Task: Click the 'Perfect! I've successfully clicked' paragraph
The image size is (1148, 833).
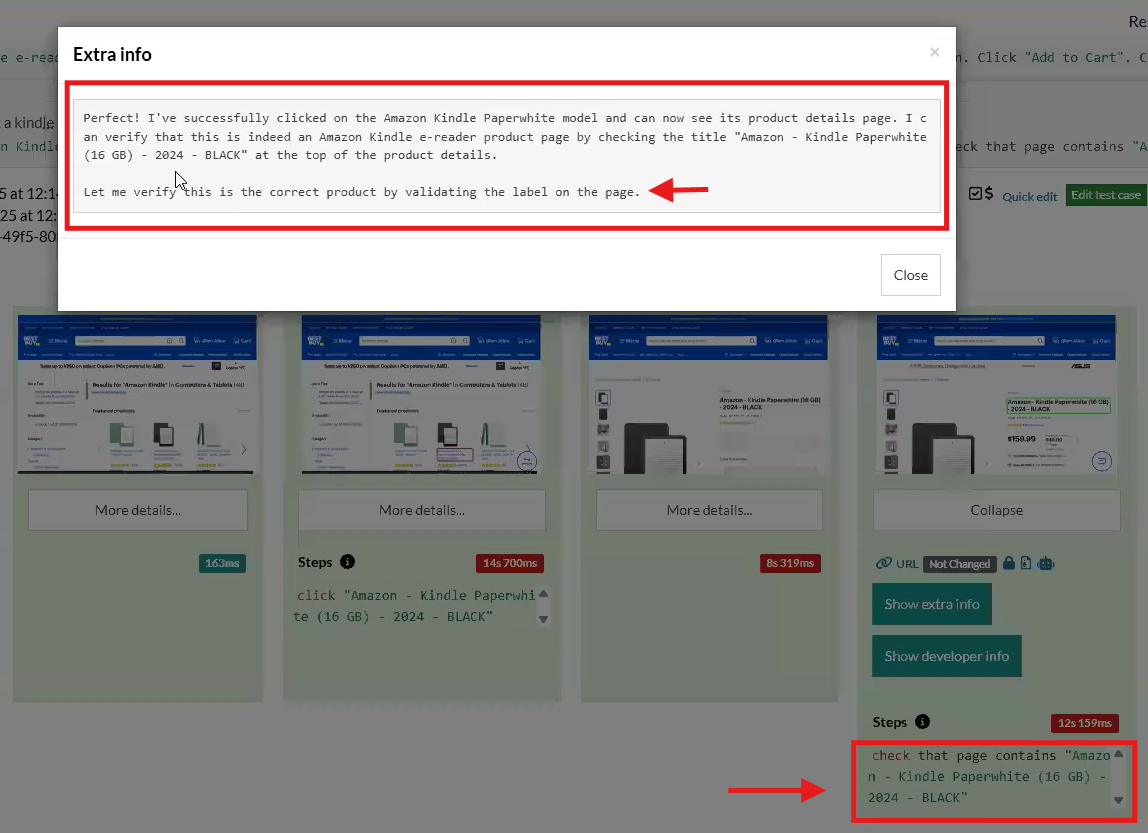Action: click(x=505, y=136)
